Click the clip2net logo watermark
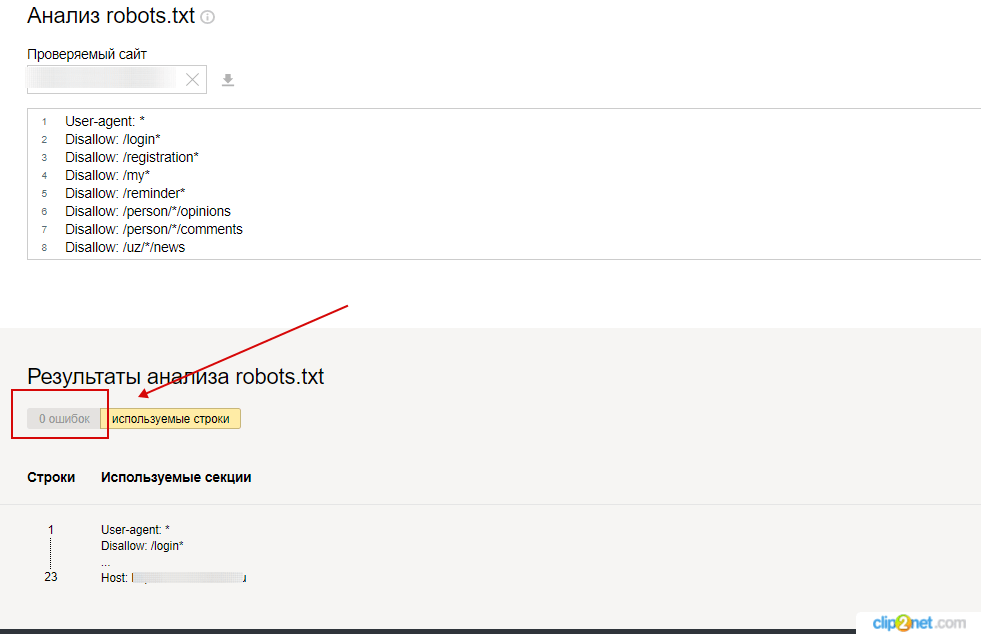This screenshot has height=634, width=981. pos(918,622)
